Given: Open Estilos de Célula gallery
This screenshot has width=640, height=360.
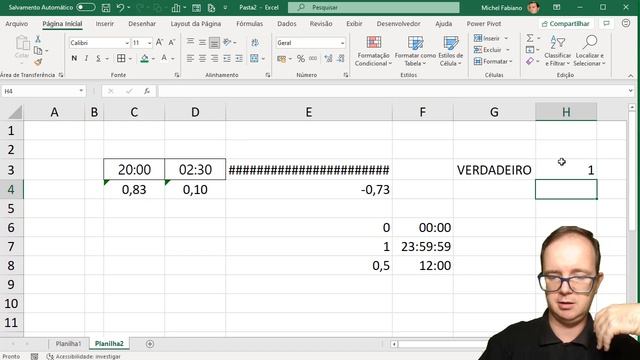Looking at the screenshot, I should click(x=451, y=51).
